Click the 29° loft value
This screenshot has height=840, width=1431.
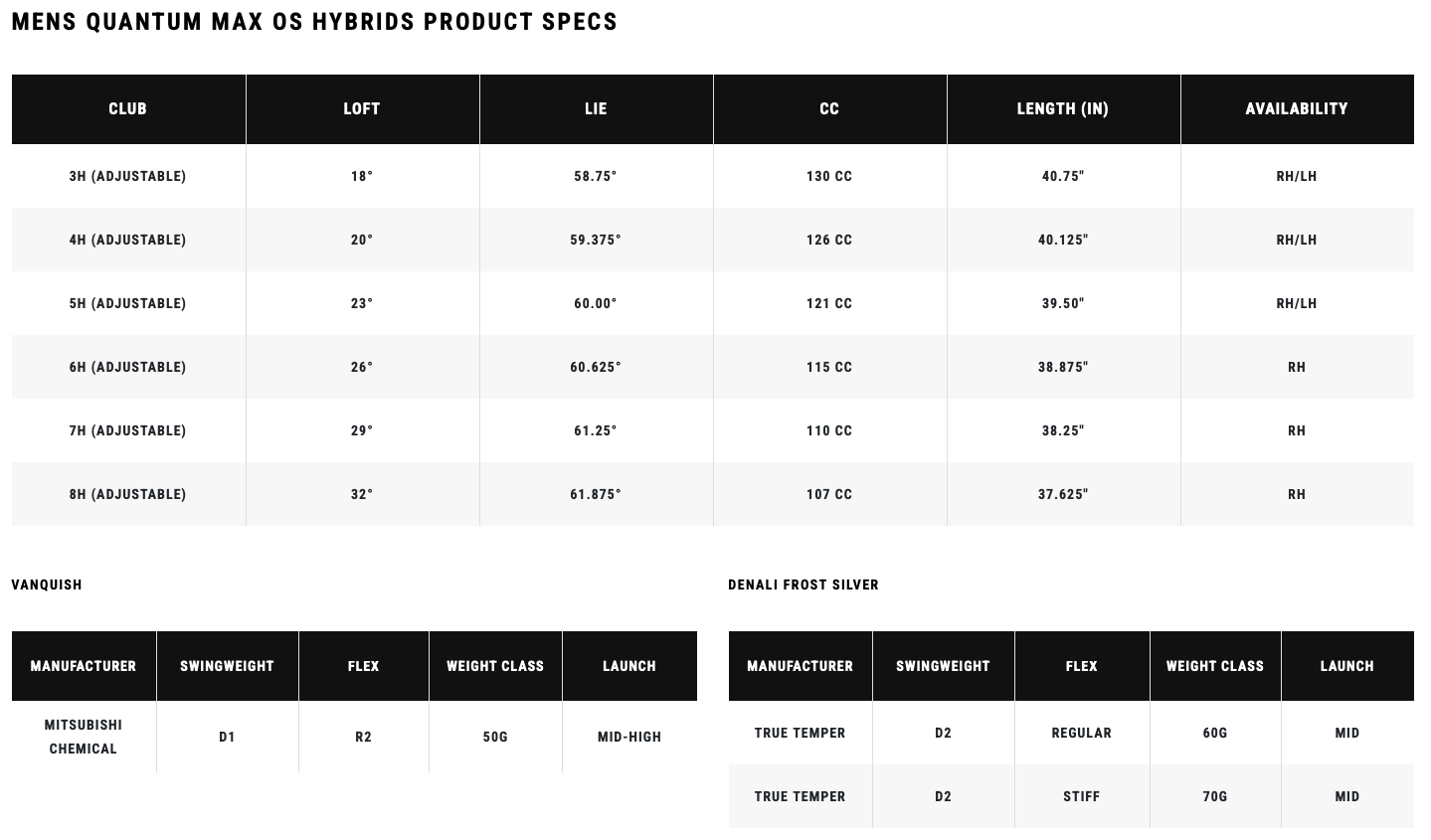(362, 430)
